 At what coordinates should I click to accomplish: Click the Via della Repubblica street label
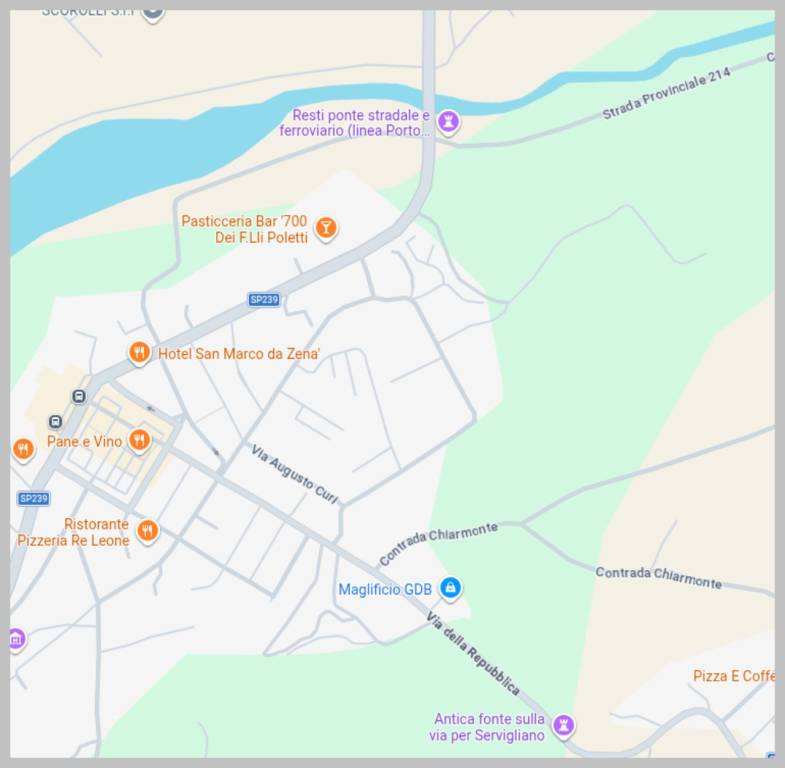[473, 654]
